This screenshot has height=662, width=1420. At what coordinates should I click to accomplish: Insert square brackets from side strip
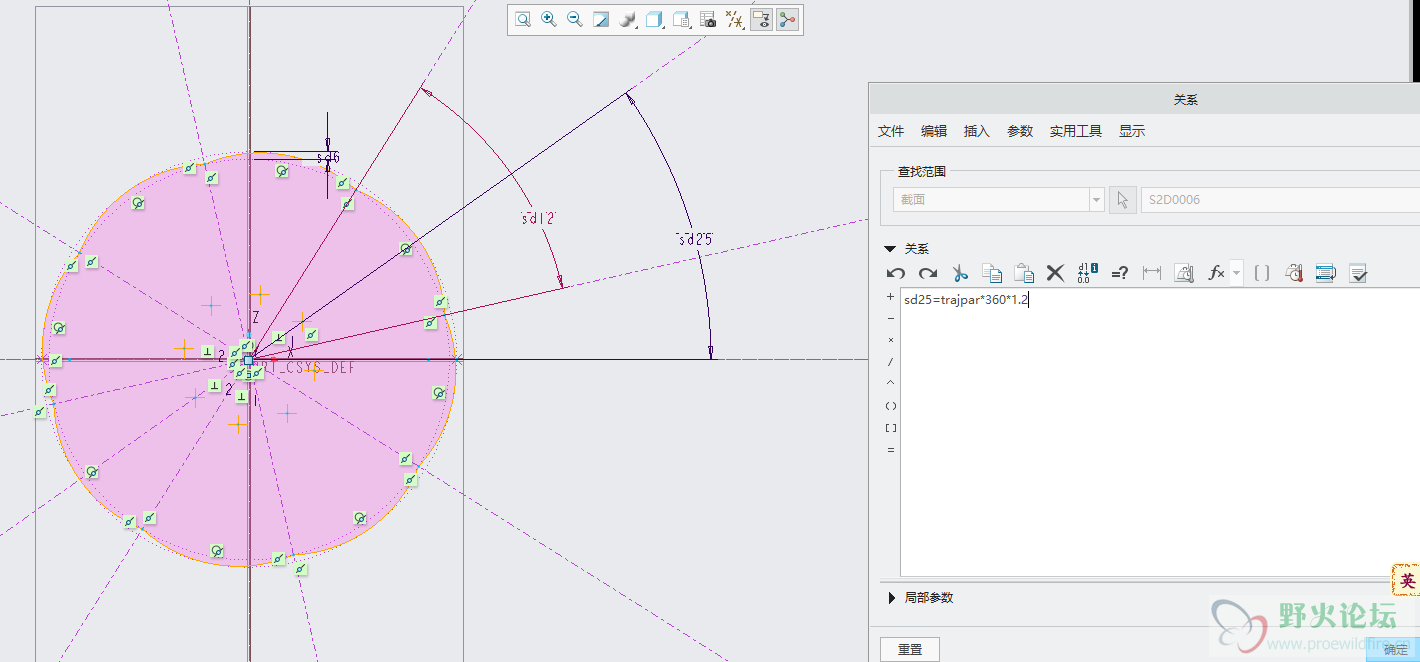coord(891,428)
